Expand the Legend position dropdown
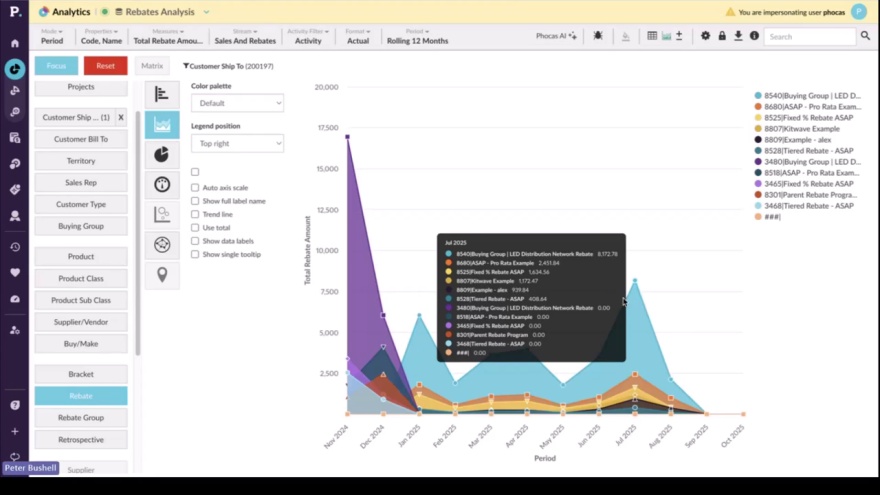This screenshot has height=495, width=880. click(237, 143)
